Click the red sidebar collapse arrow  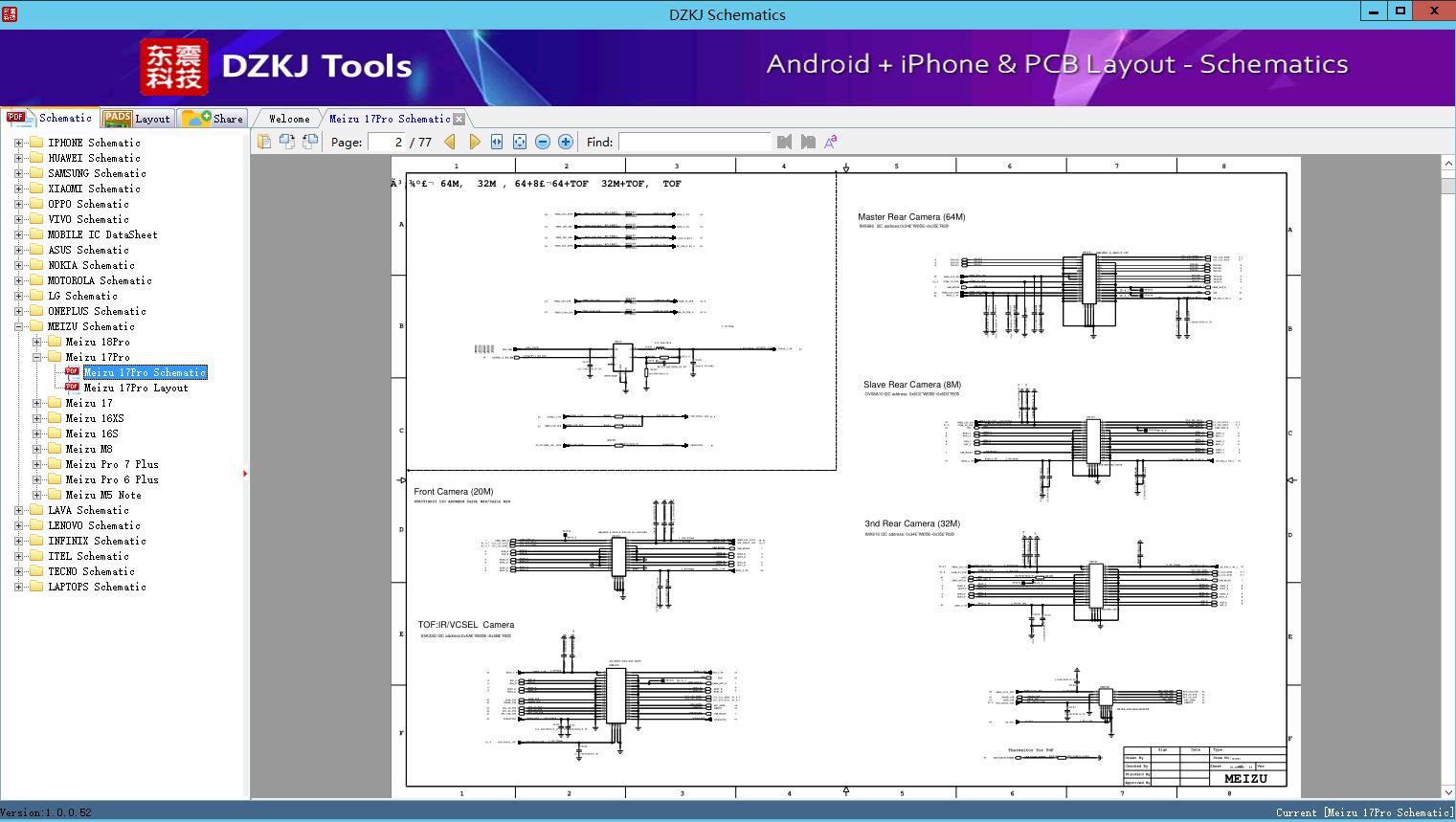coord(246,473)
